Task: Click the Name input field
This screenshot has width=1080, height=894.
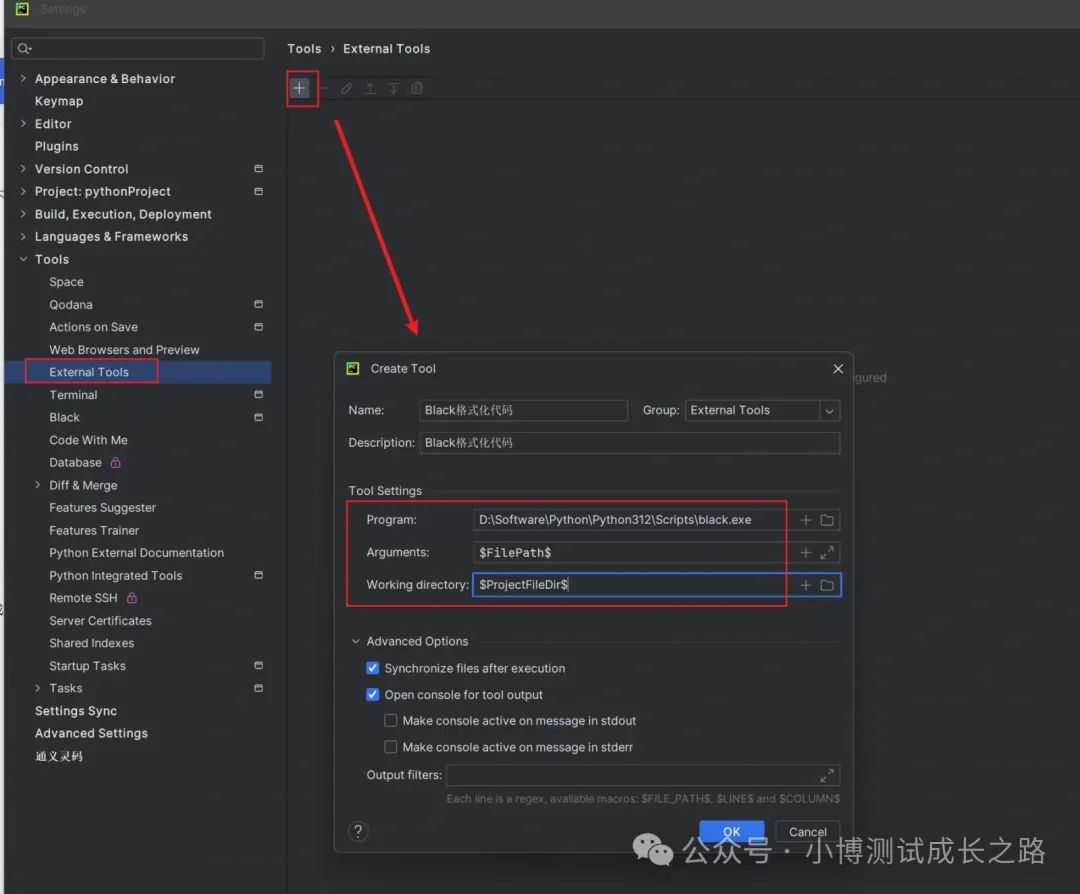Action: 523,410
